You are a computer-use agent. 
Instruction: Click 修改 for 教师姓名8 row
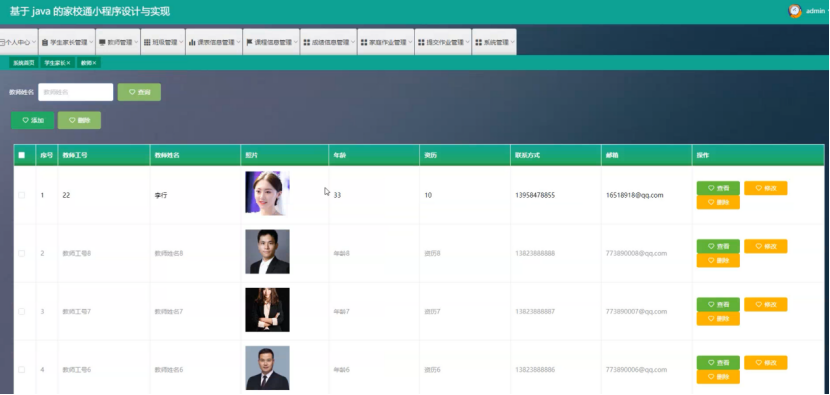pos(766,246)
